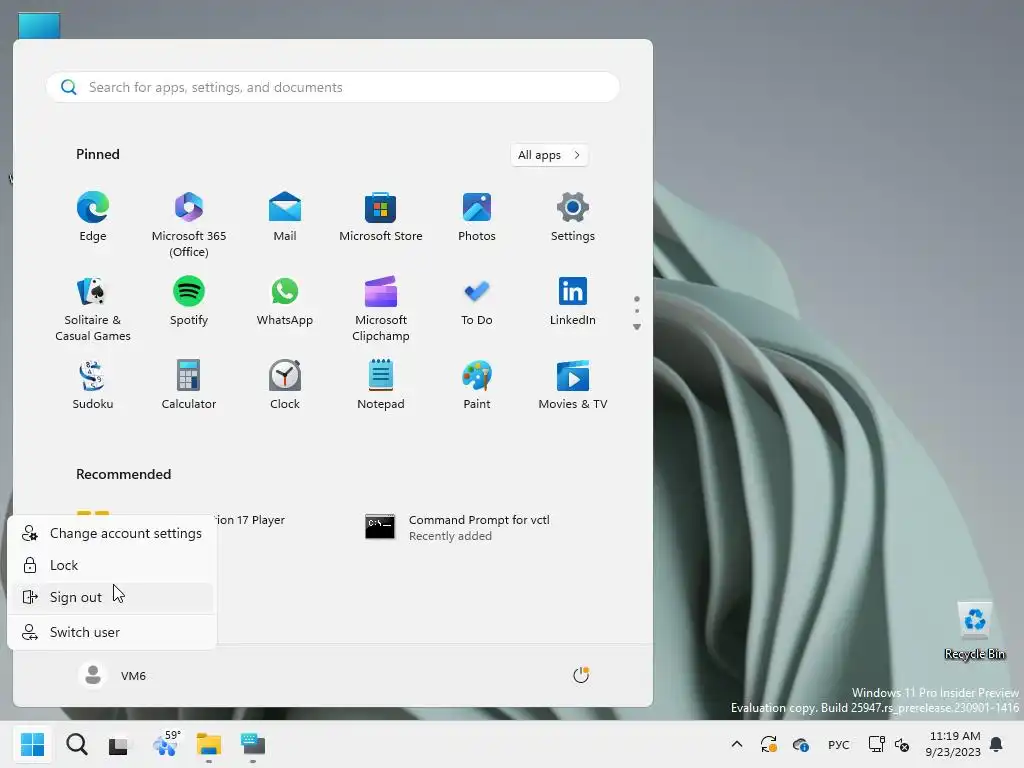Image resolution: width=1024 pixels, height=768 pixels.
Task: Launch Microsoft Clipchamp
Action: click(381, 309)
